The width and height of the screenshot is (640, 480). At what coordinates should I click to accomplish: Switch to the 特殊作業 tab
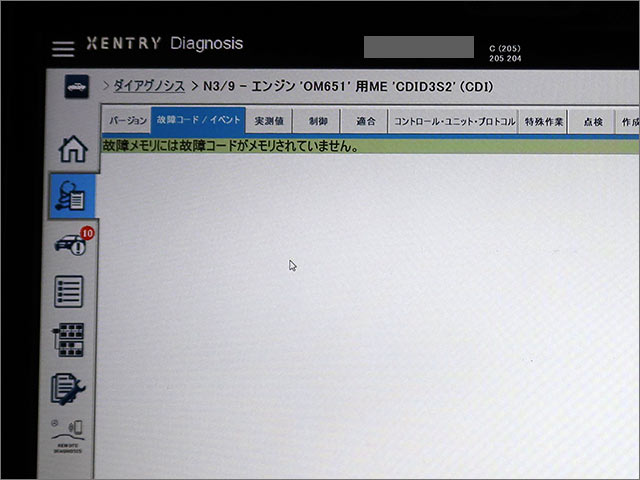(x=543, y=122)
